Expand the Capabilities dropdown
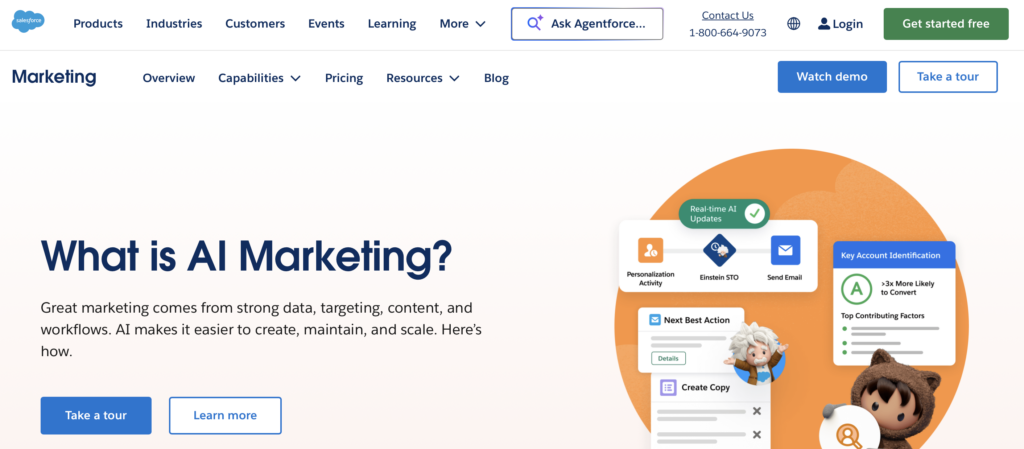This screenshot has width=1024, height=449. [x=259, y=78]
